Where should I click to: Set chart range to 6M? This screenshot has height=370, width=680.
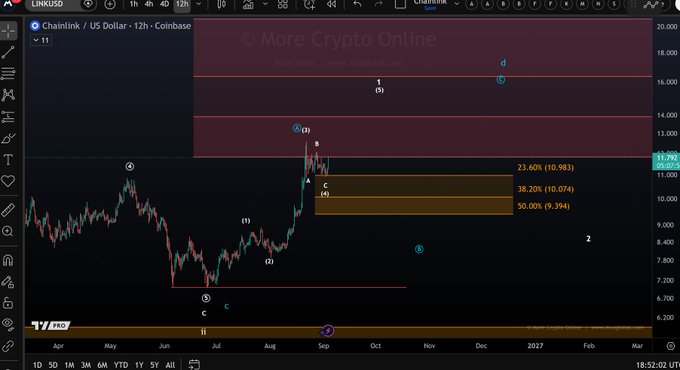pyautogui.click(x=102, y=365)
